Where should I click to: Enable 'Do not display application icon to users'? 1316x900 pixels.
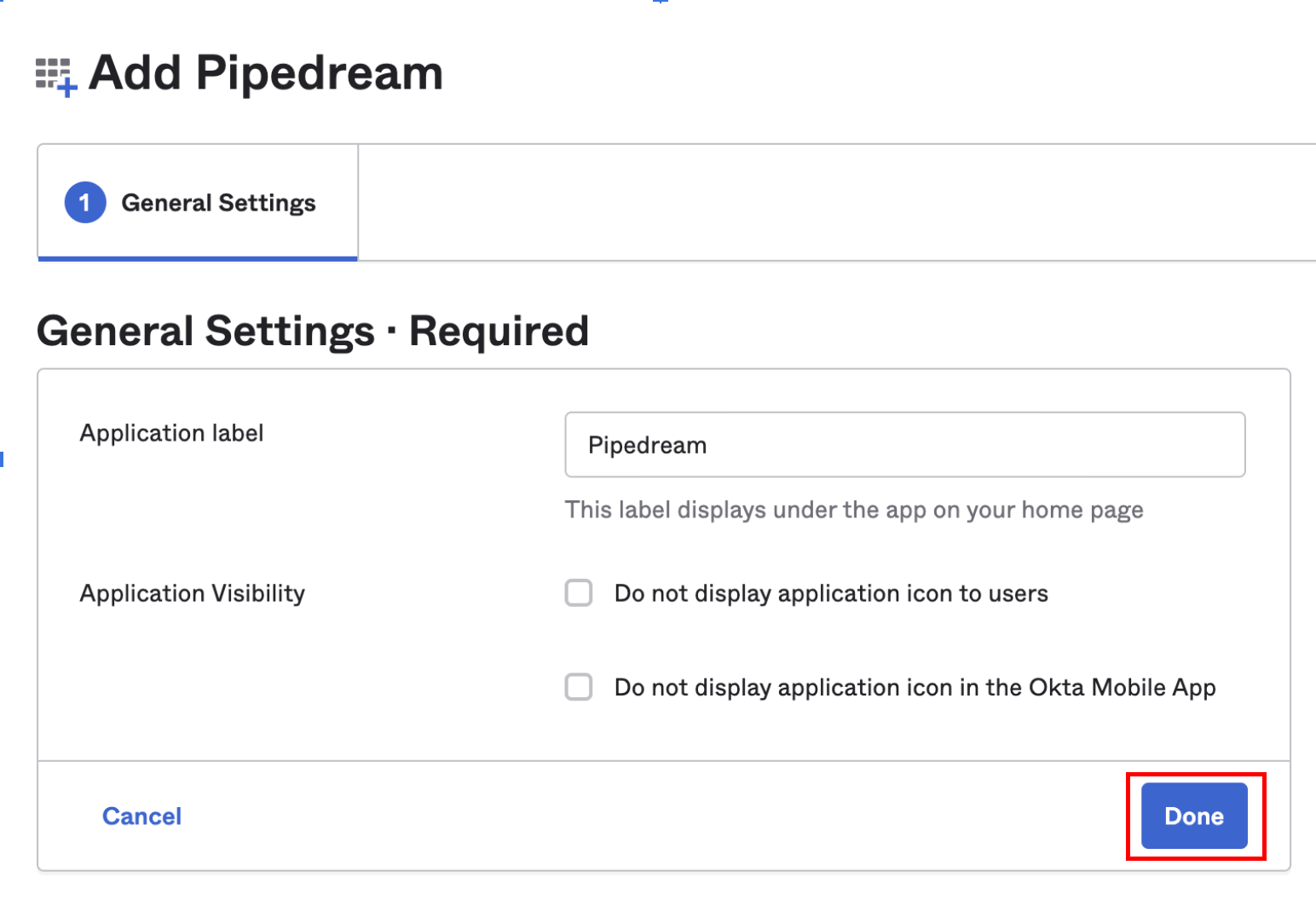click(579, 592)
